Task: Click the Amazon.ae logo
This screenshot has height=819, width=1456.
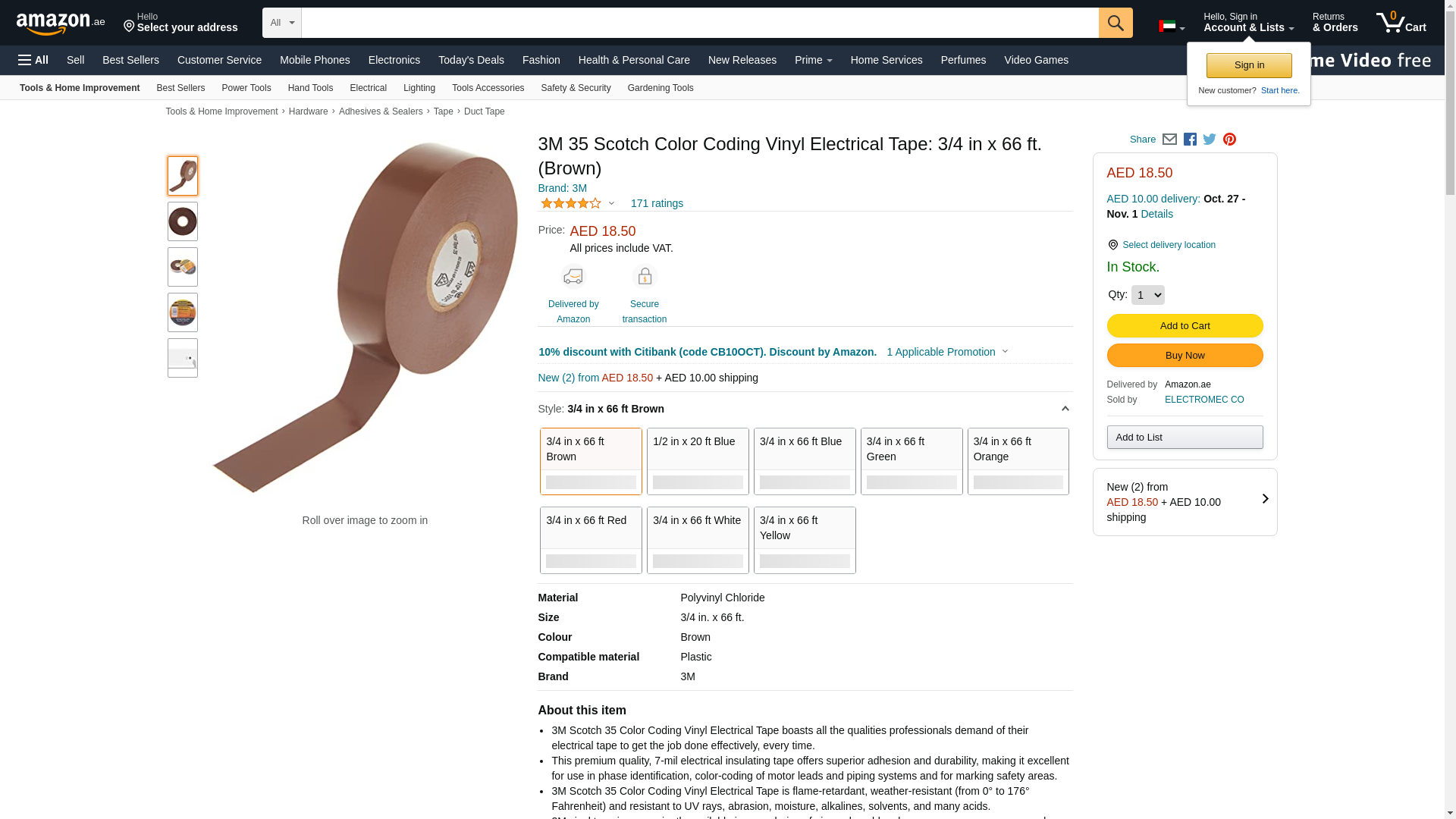Action: (x=61, y=24)
